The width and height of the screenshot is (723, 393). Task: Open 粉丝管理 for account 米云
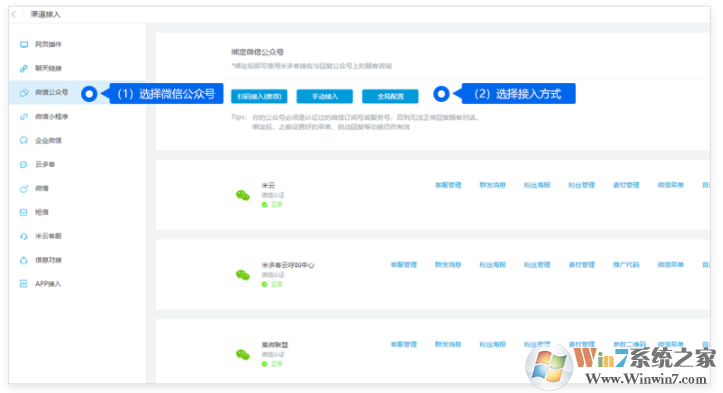click(581, 185)
